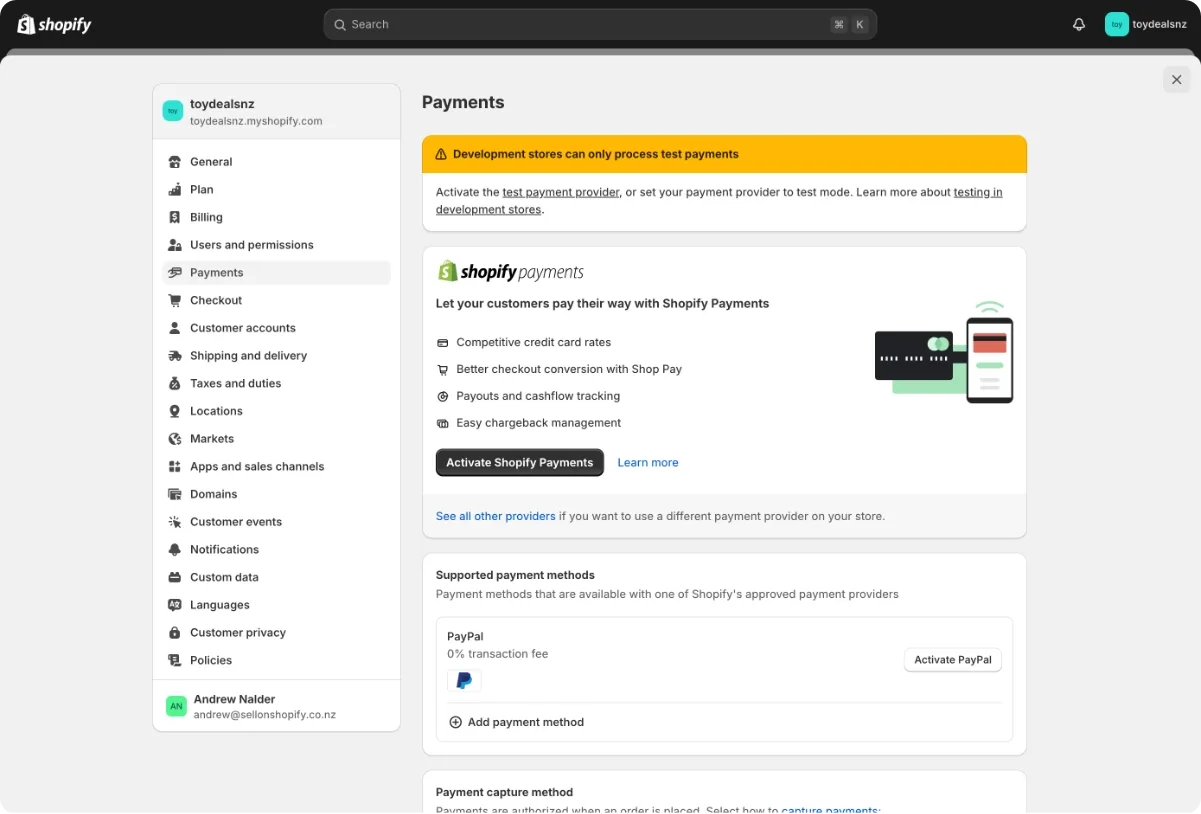Click the Policies icon in sidebar
This screenshot has width=1201, height=814.
tap(175, 660)
